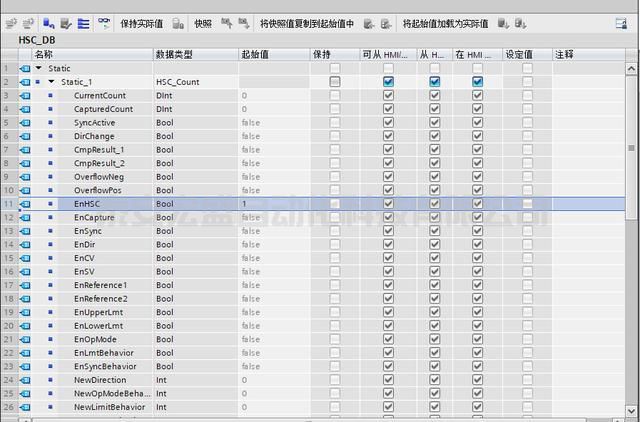Click the tag icon on row 3 CurrentCount
640x422 pixels.
click(x=25, y=95)
